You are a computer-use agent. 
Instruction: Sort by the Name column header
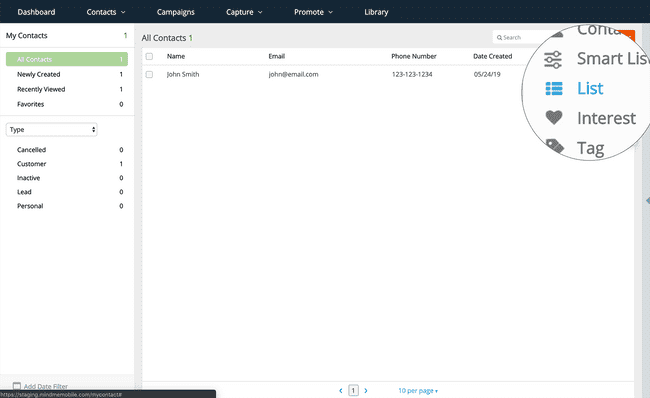(x=176, y=56)
